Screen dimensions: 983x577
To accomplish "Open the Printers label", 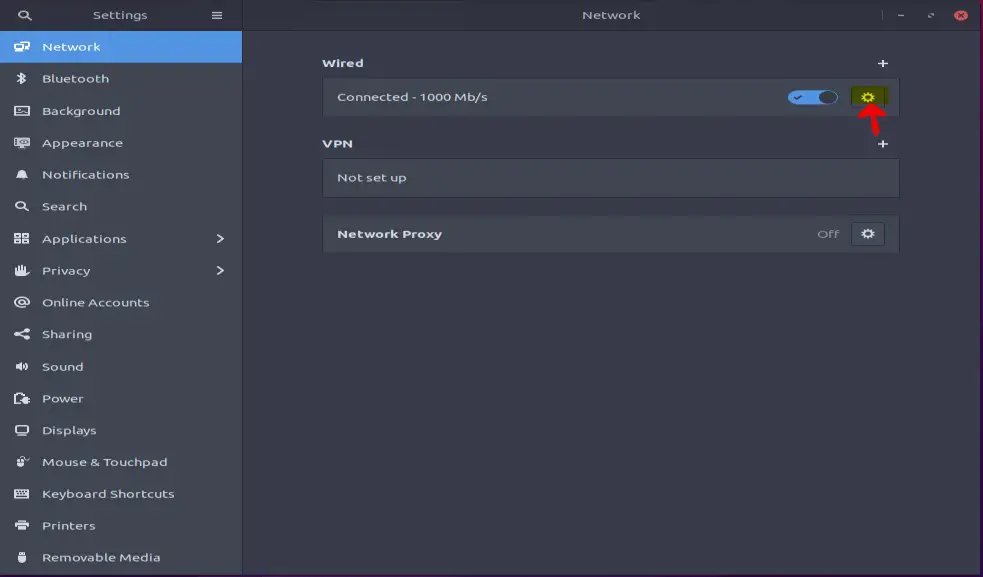I will coord(68,526).
